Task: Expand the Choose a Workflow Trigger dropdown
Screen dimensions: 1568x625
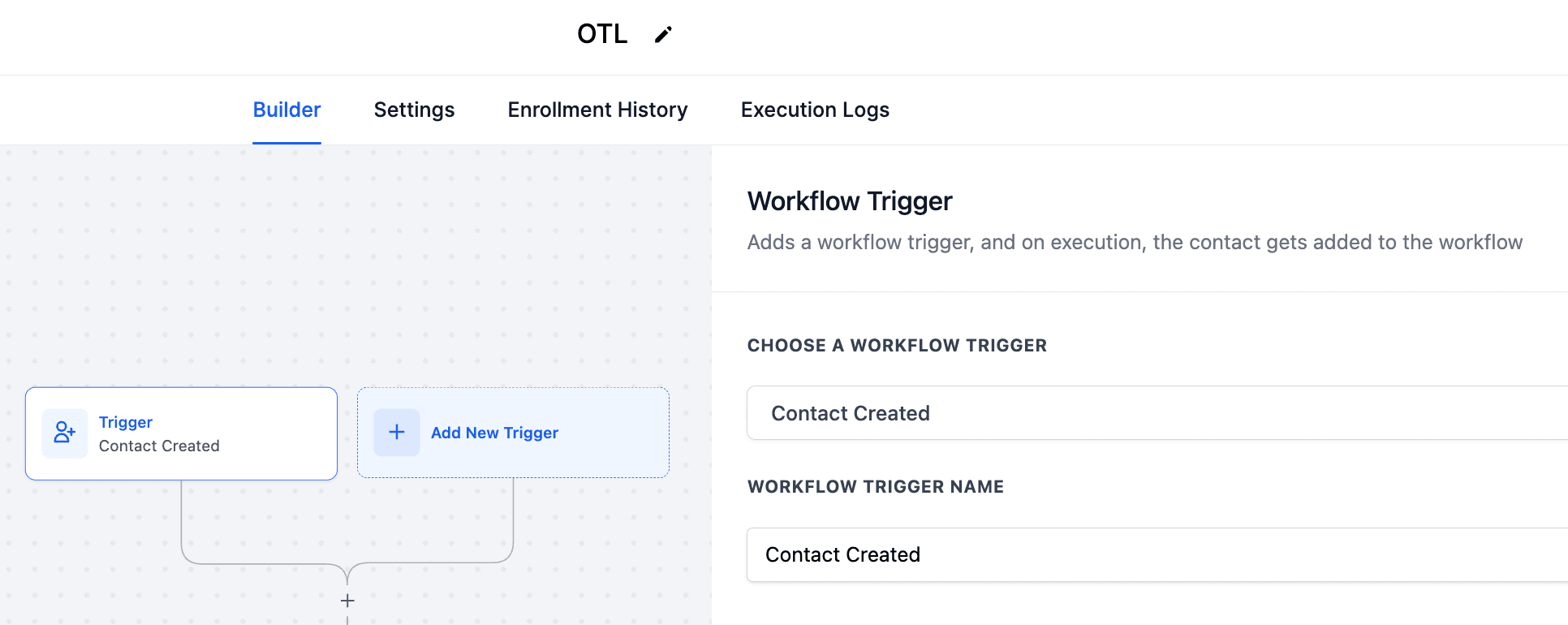Action: click(x=1157, y=413)
